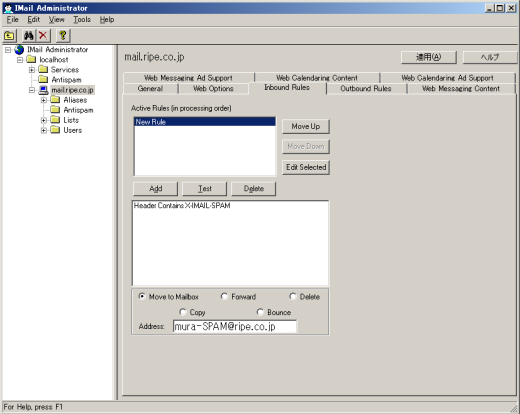This screenshot has width=520, height=414.
Task: Click the up-folder toolbar icon
Action: pos(9,35)
